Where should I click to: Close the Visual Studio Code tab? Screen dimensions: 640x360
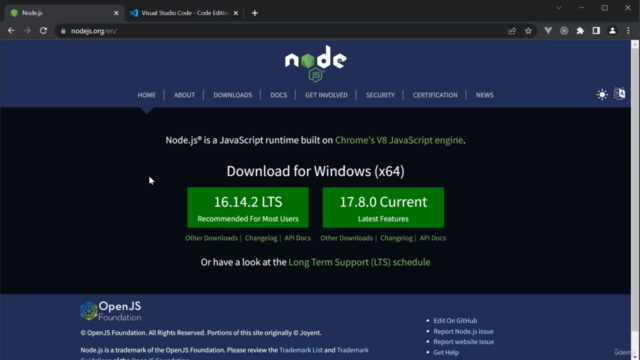click(236, 13)
